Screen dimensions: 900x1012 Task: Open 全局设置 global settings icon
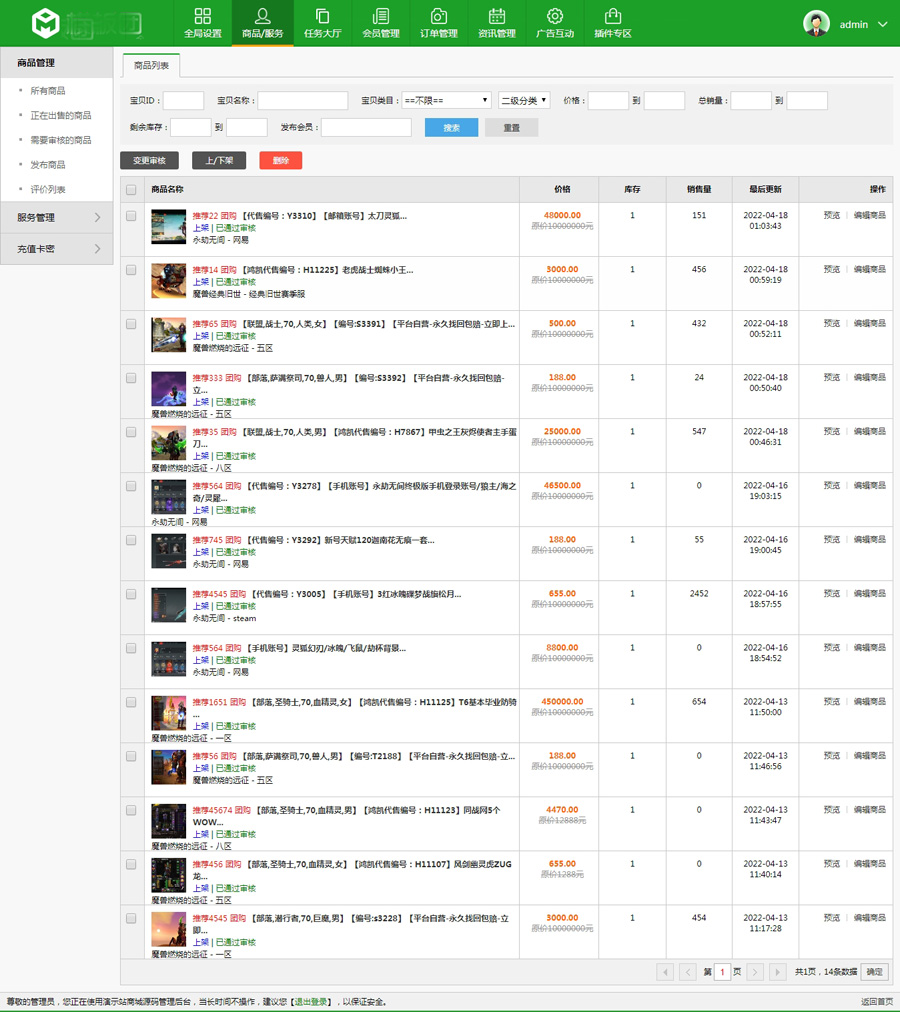coord(202,16)
